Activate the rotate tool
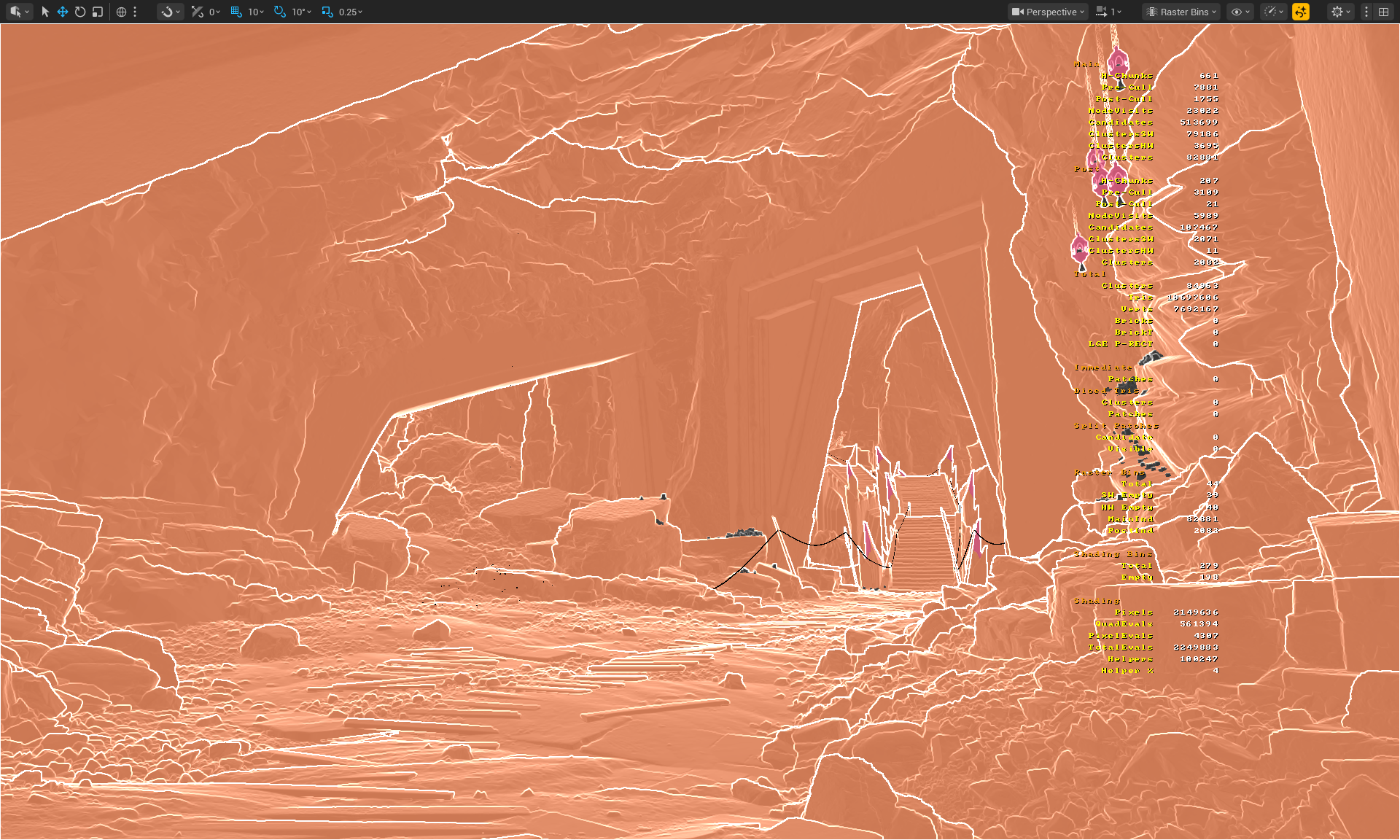The width and height of the screenshot is (1400, 840). (80, 12)
